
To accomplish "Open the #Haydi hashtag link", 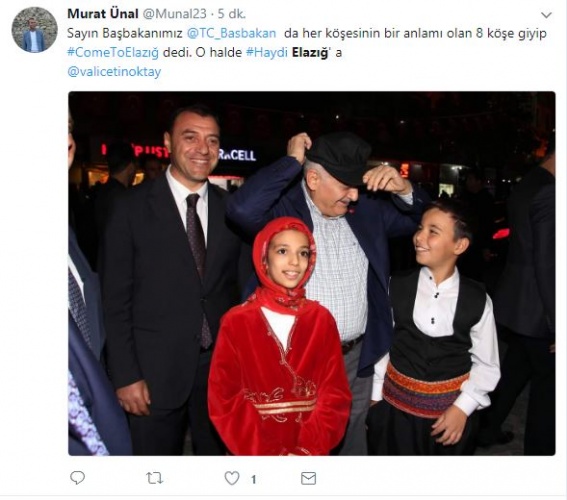I will tap(267, 52).
